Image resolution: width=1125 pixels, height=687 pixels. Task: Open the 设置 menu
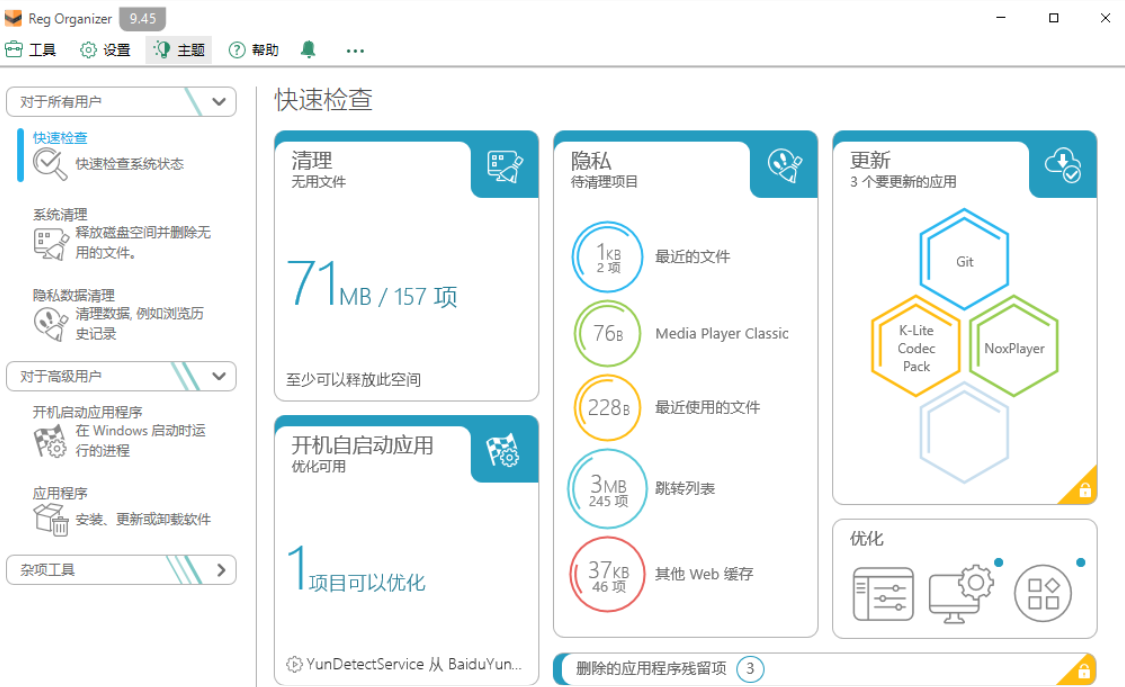(x=104, y=49)
